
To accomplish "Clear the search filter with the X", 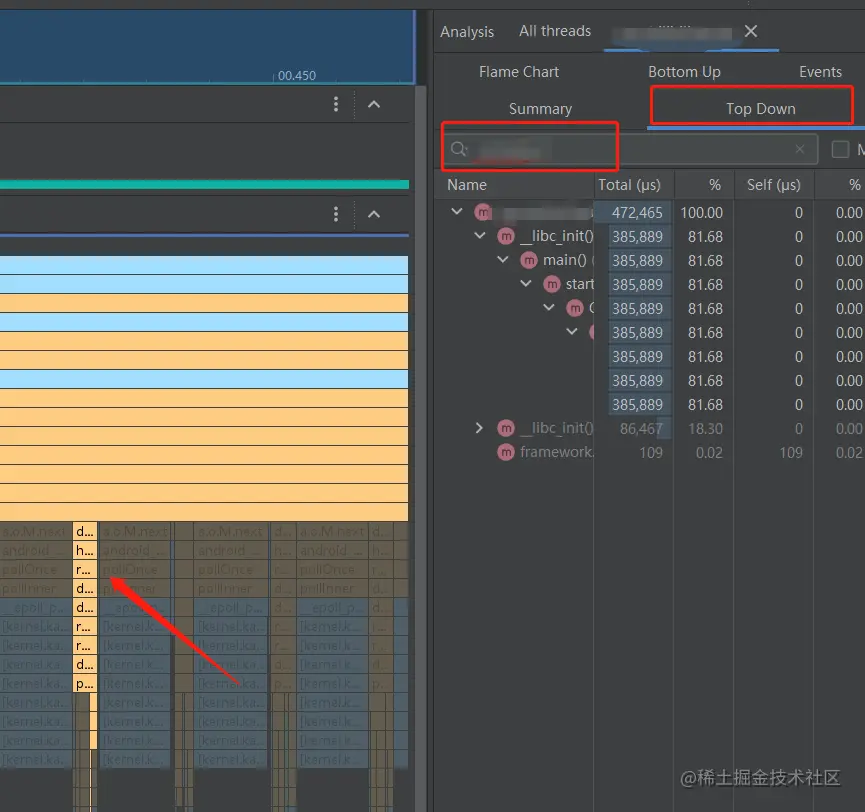I will pyautogui.click(x=800, y=149).
